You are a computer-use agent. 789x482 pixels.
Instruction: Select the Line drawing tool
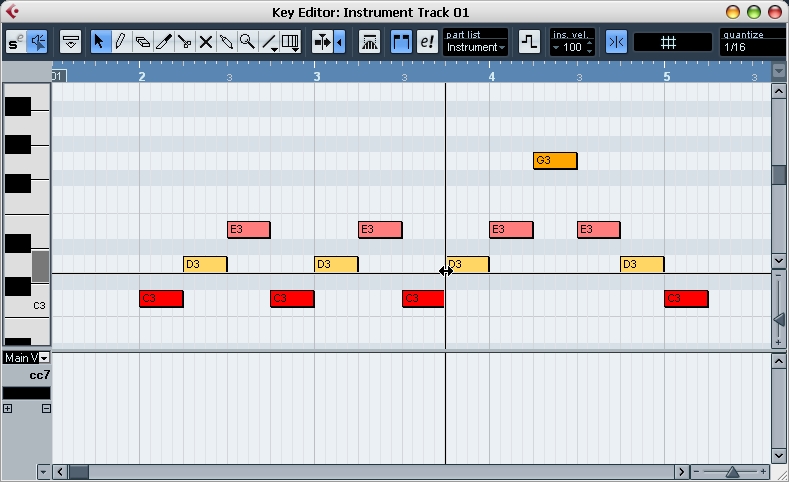(x=270, y=42)
